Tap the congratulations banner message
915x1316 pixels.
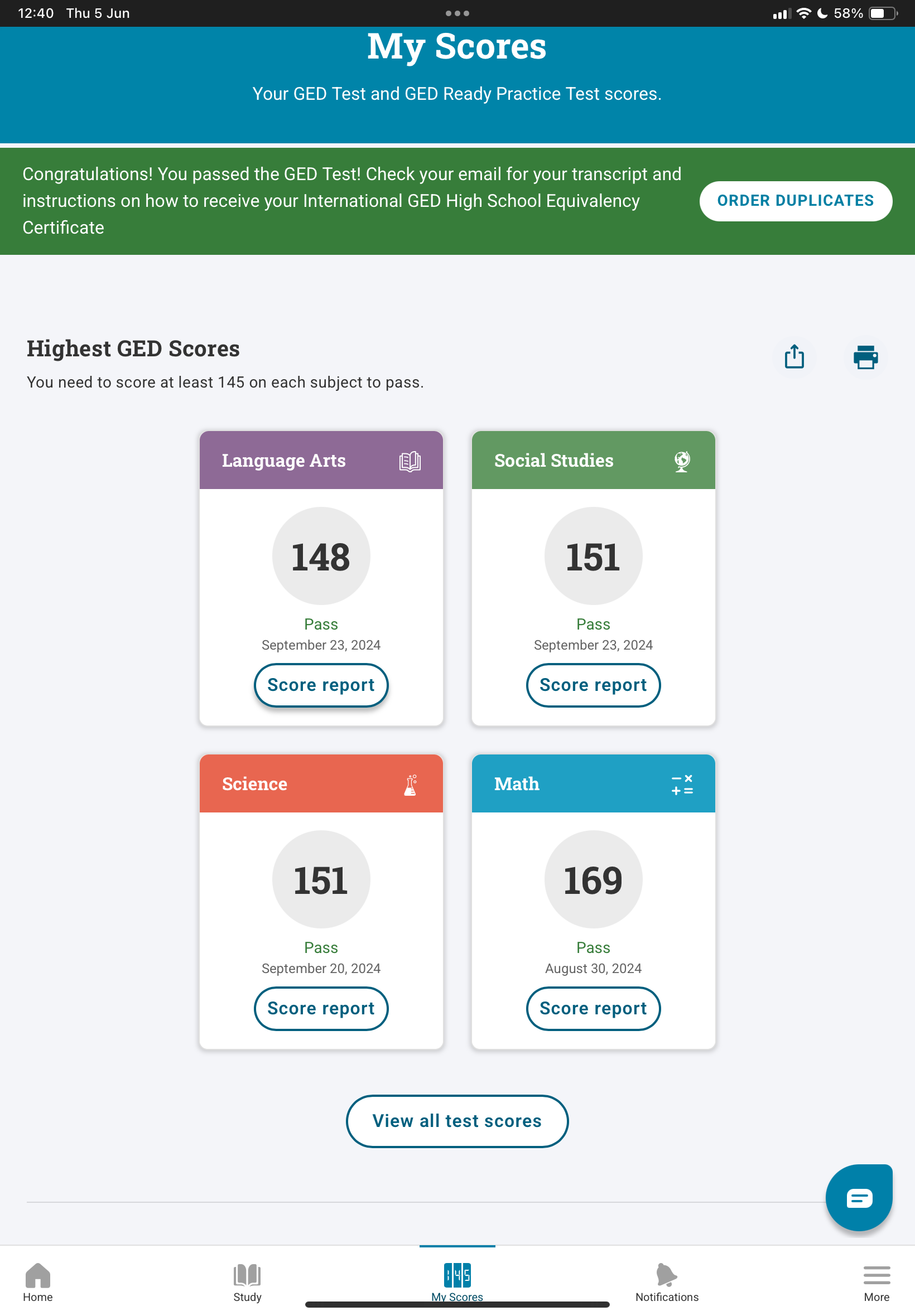[352, 201]
